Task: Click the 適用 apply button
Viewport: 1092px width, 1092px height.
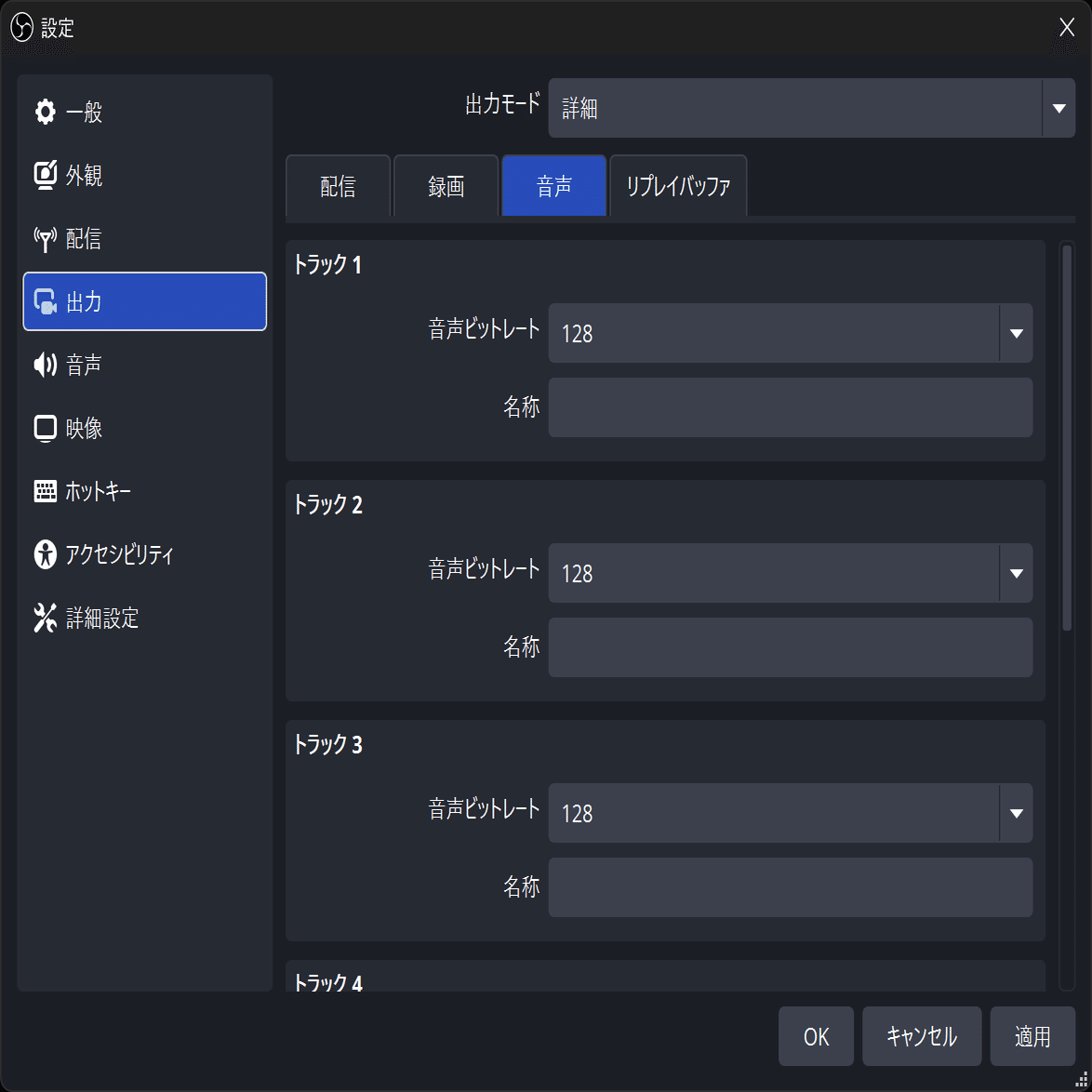Action: point(1032,1036)
